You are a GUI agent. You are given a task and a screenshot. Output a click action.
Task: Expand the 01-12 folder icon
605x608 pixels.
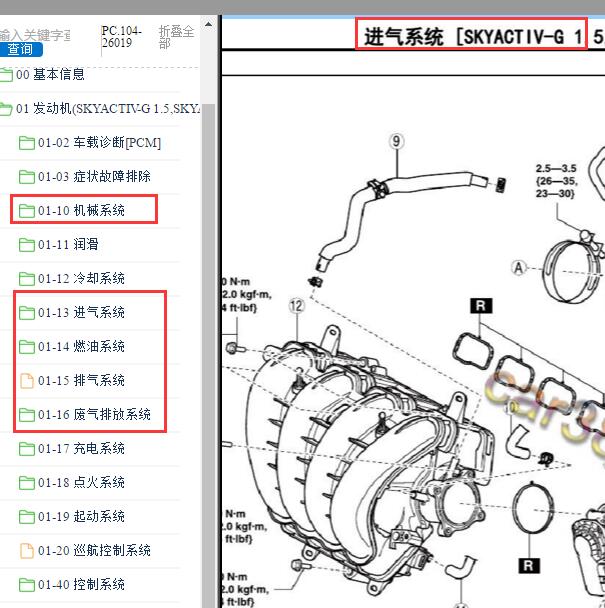[27, 279]
